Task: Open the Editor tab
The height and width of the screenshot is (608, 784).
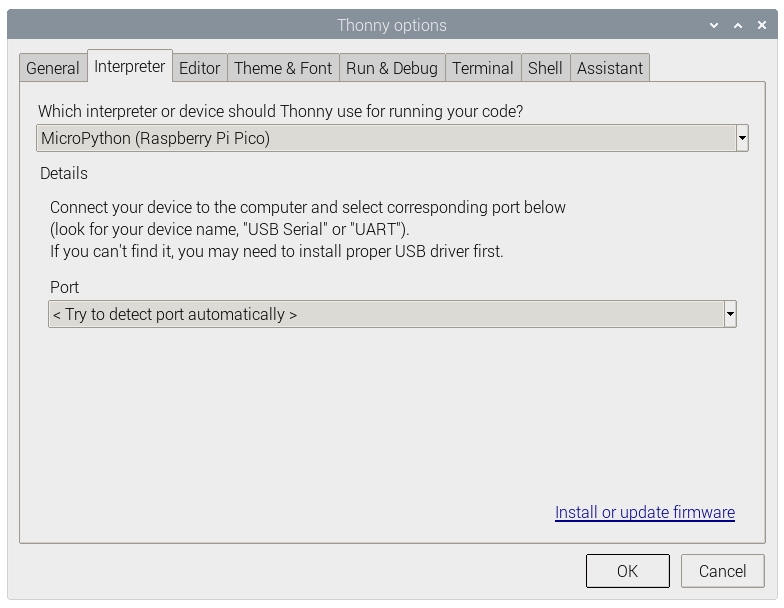Action: pos(199,68)
